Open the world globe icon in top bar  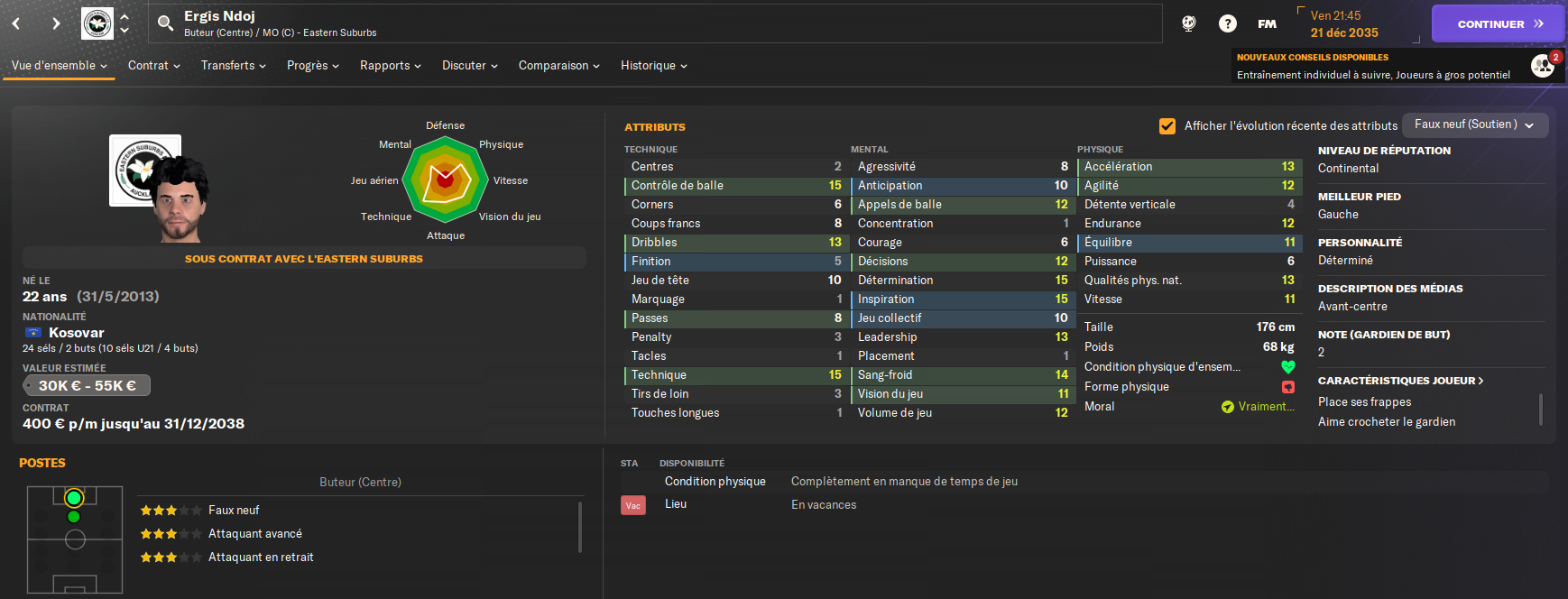[1189, 23]
